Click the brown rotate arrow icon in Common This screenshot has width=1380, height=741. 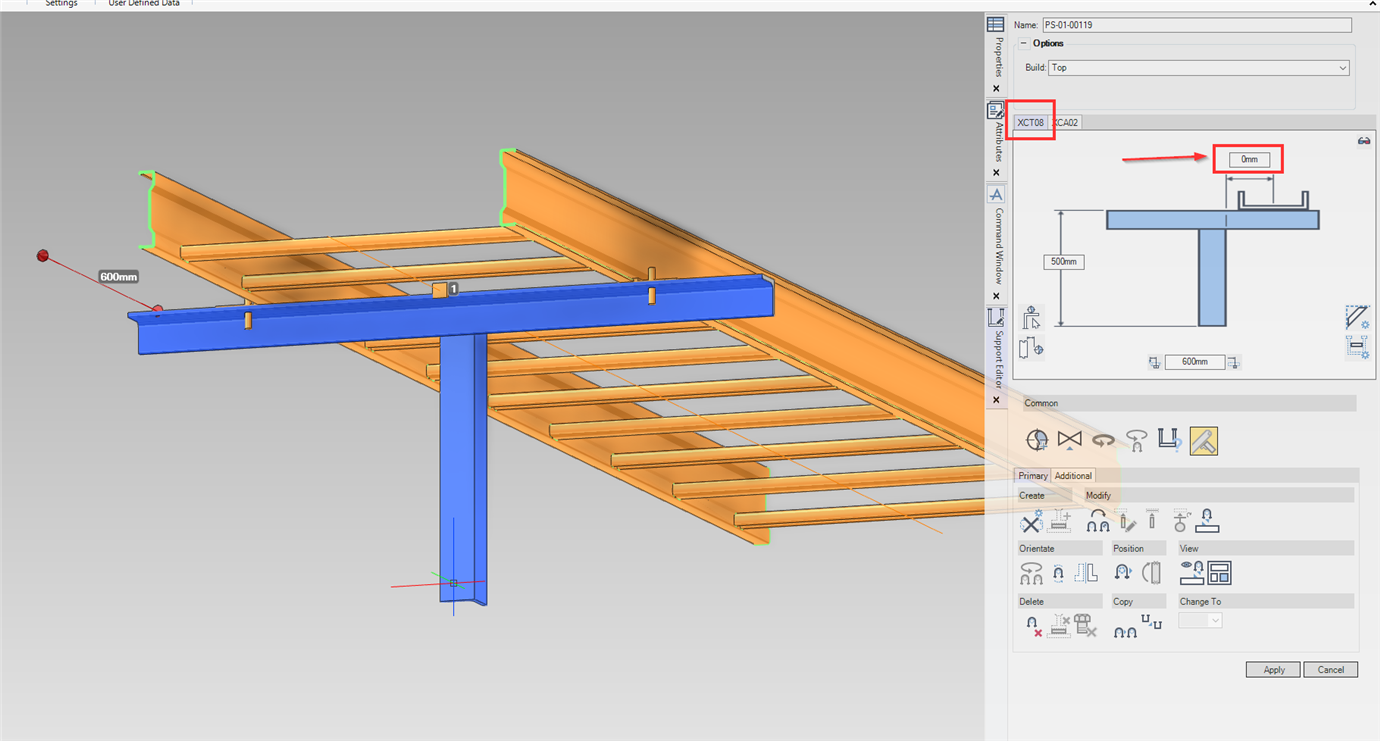click(x=1103, y=440)
